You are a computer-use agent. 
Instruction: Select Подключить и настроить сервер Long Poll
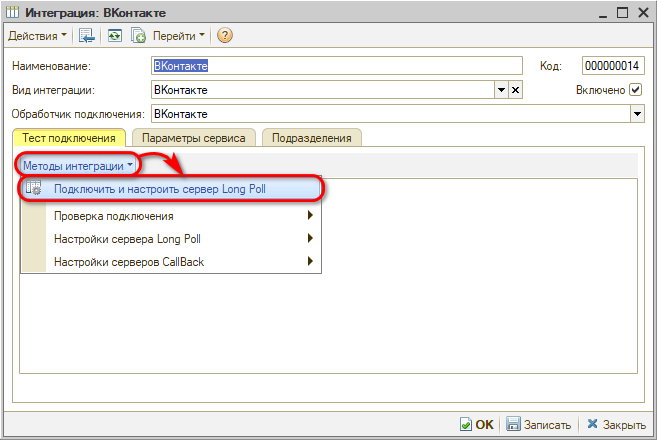tap(172, 189)
